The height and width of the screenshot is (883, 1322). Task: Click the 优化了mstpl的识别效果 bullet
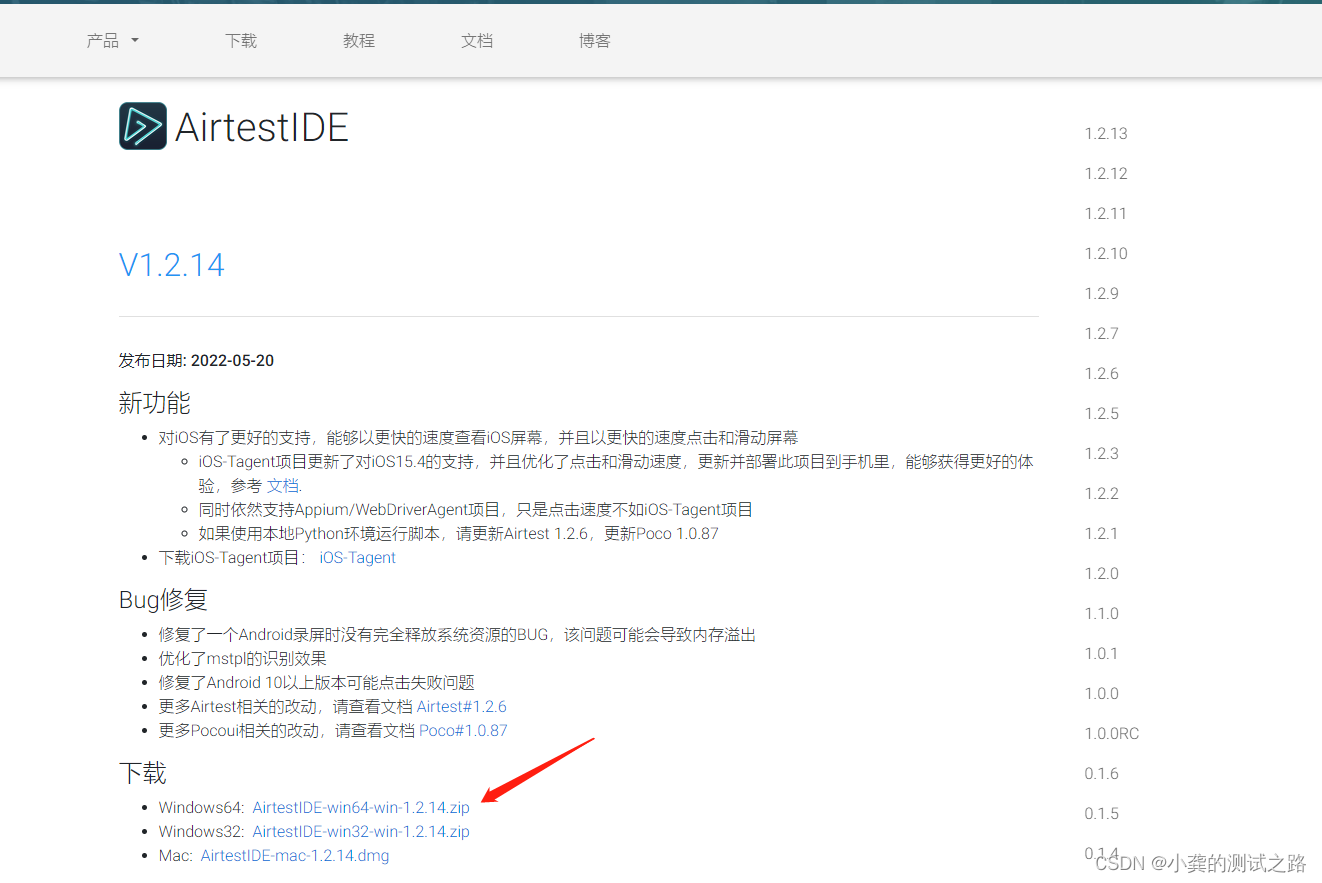pos(243,659)
